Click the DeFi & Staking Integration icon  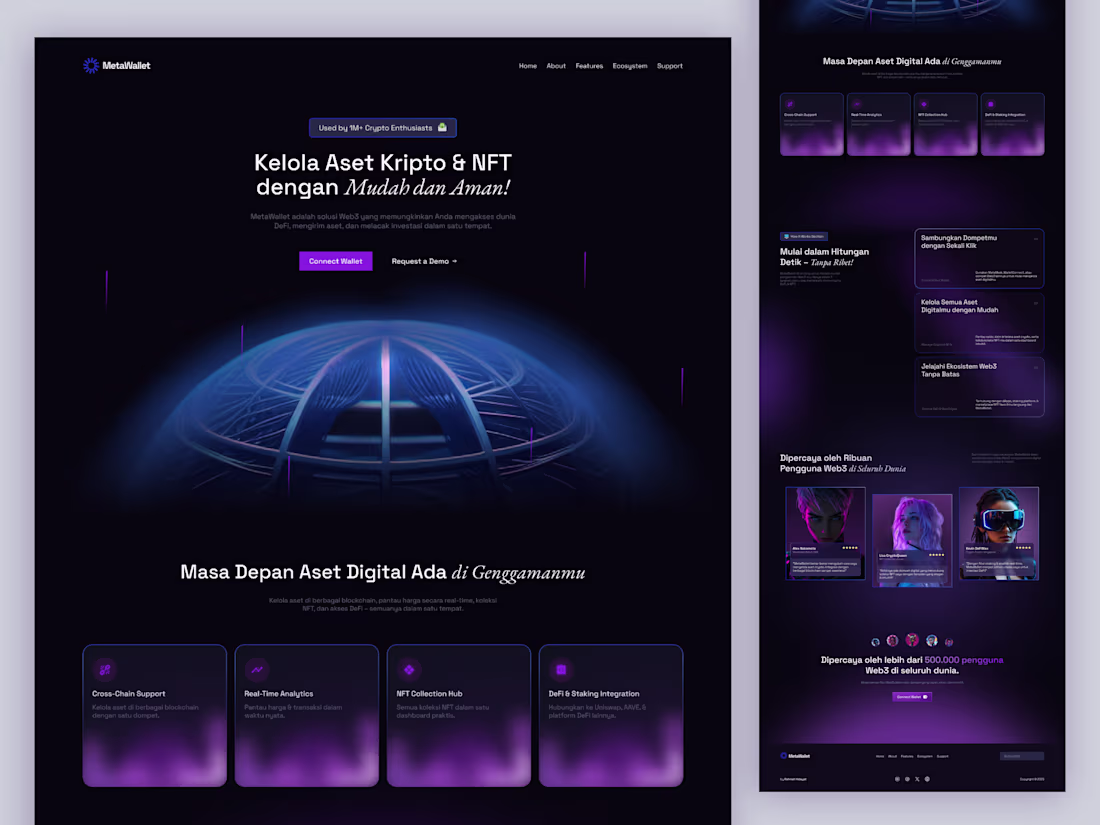pyautogui.click(x=559, y=669)
